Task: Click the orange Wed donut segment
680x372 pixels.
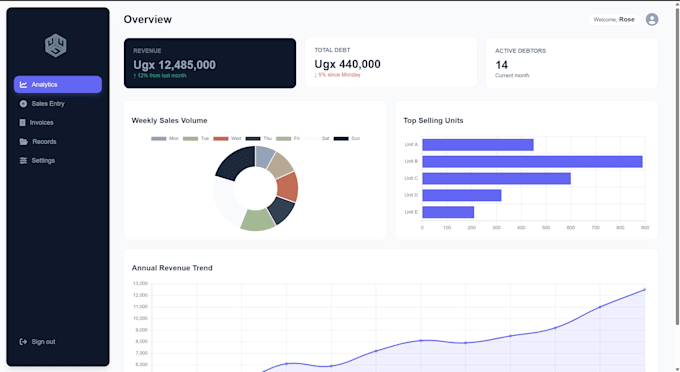Action: [x=288, y=186]
